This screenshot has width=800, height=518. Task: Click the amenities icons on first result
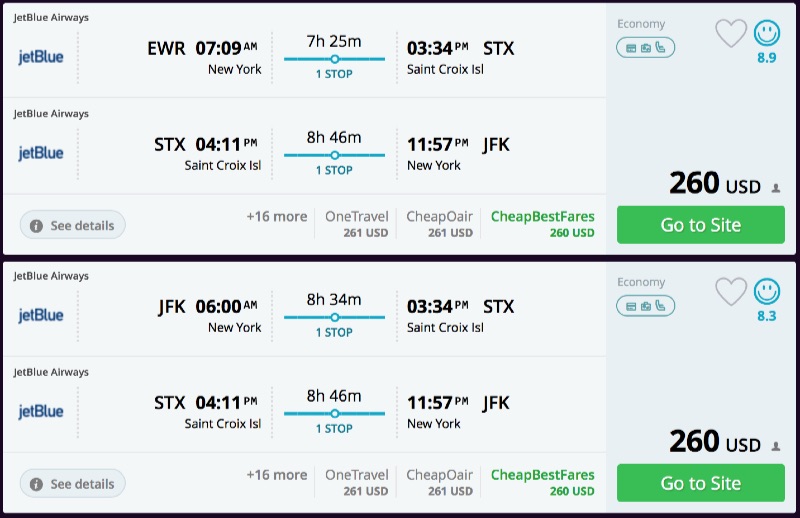click(645, 47)
